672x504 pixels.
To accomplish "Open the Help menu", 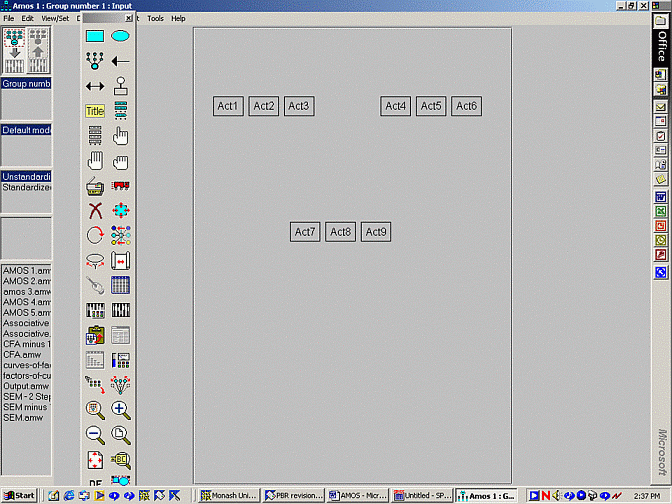I will pos(178,18).
